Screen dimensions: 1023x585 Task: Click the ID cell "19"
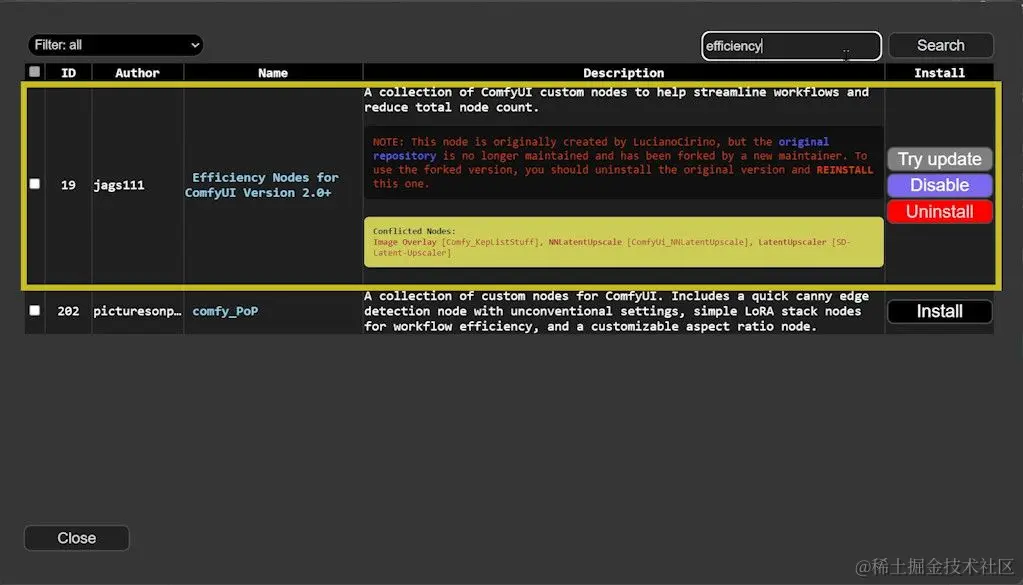coord(69,185)
